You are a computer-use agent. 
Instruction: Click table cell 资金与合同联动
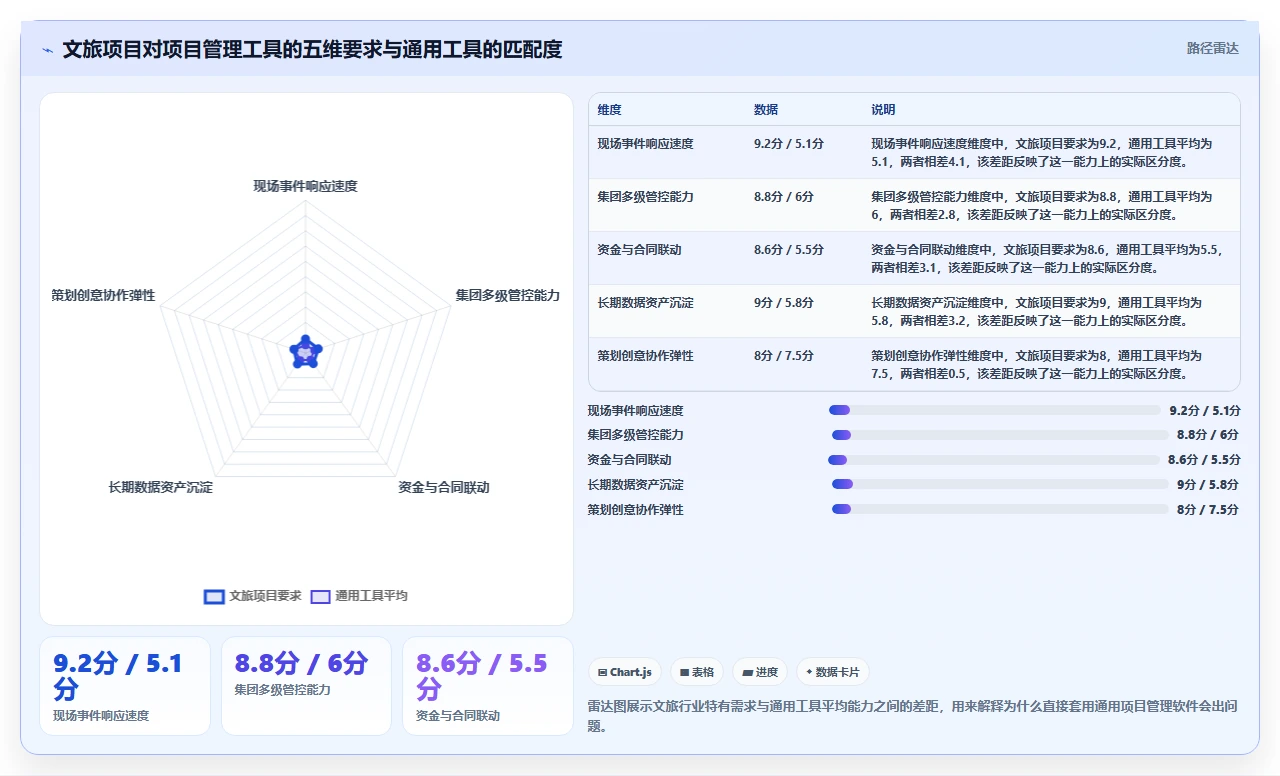point(639,250)
